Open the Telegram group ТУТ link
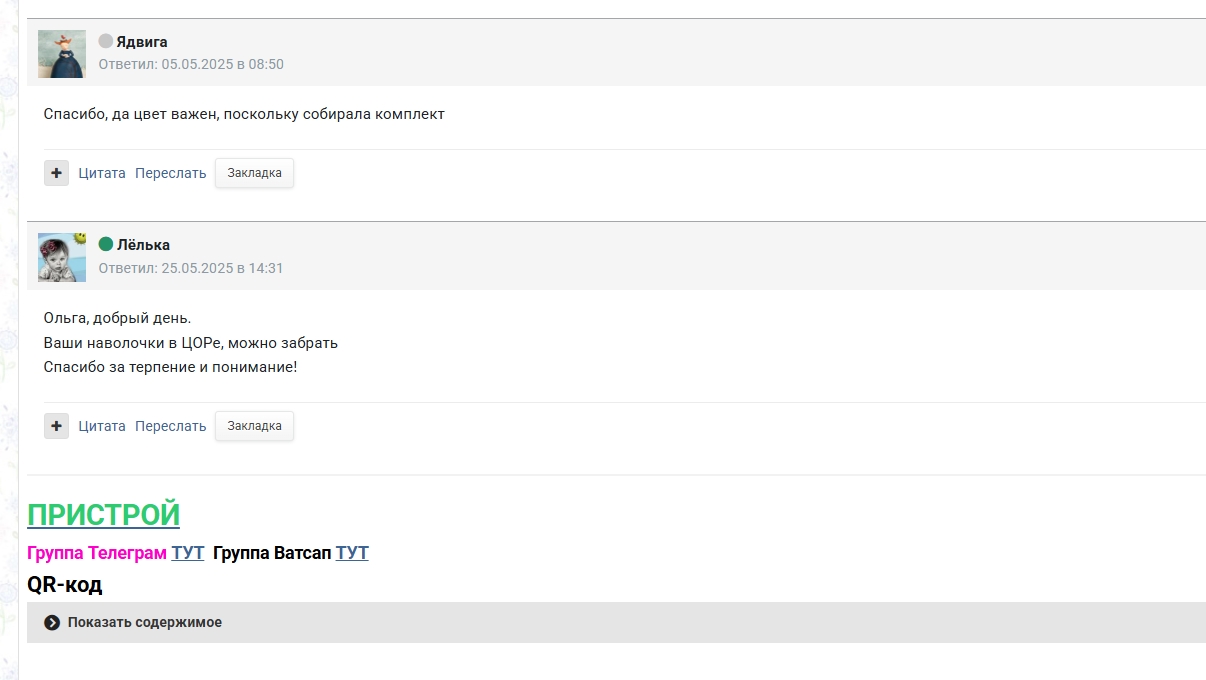1206x680 pixels. click(187, 553)
